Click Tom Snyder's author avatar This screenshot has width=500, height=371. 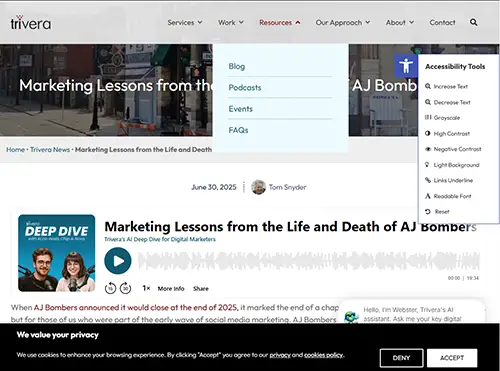(258, 187)
